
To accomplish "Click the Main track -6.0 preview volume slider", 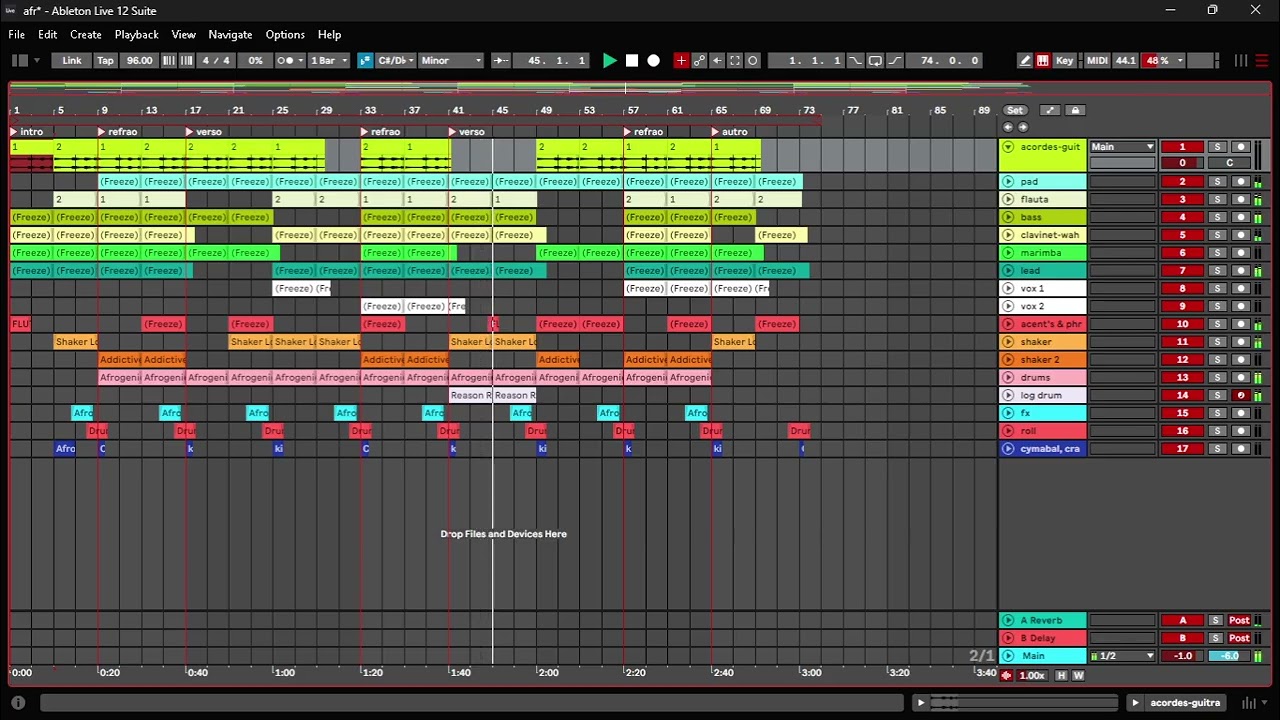I will [x=1229, y=657].
